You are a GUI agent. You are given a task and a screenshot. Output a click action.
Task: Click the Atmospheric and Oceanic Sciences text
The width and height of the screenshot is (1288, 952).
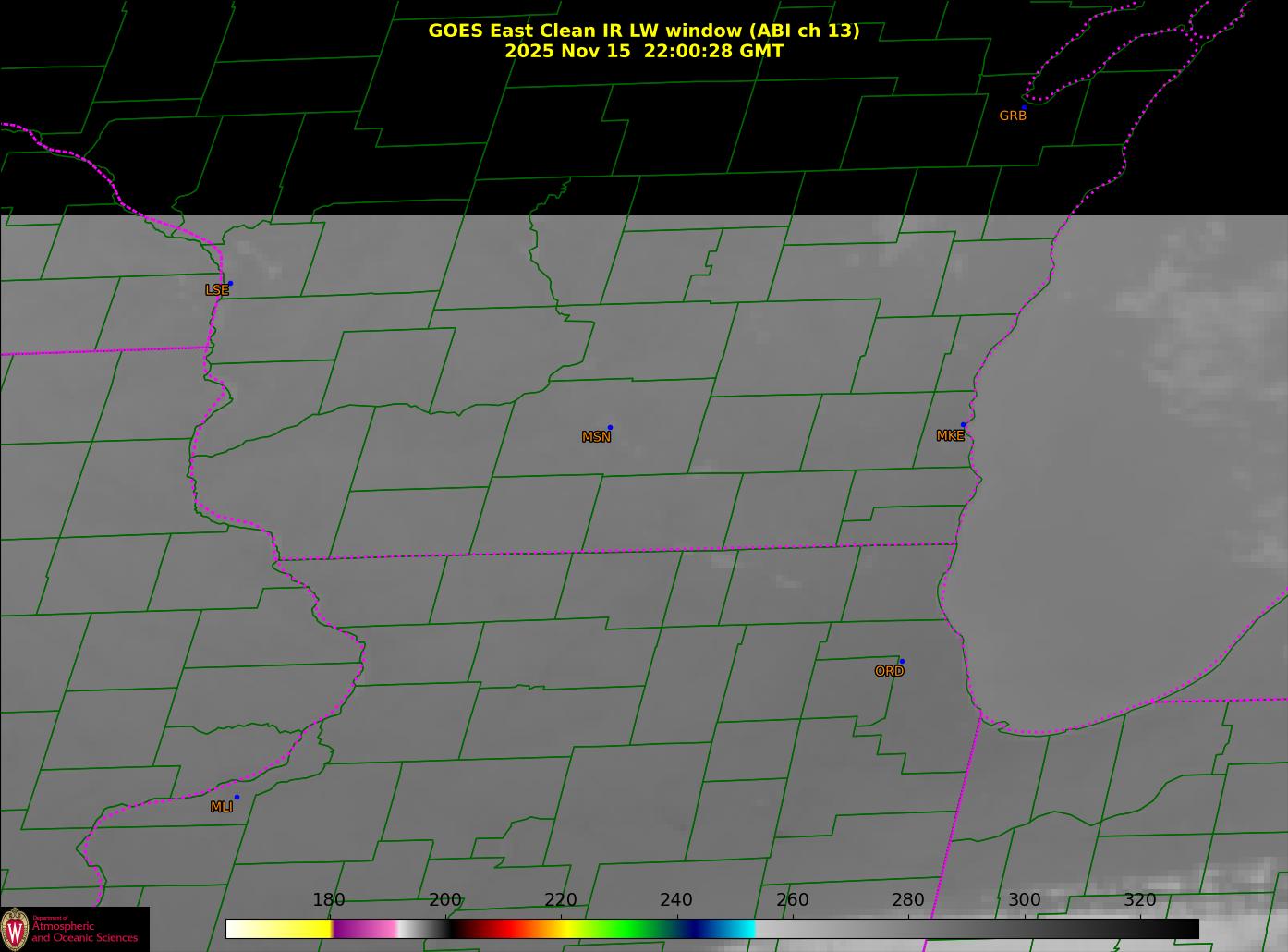tap(84, 932)
